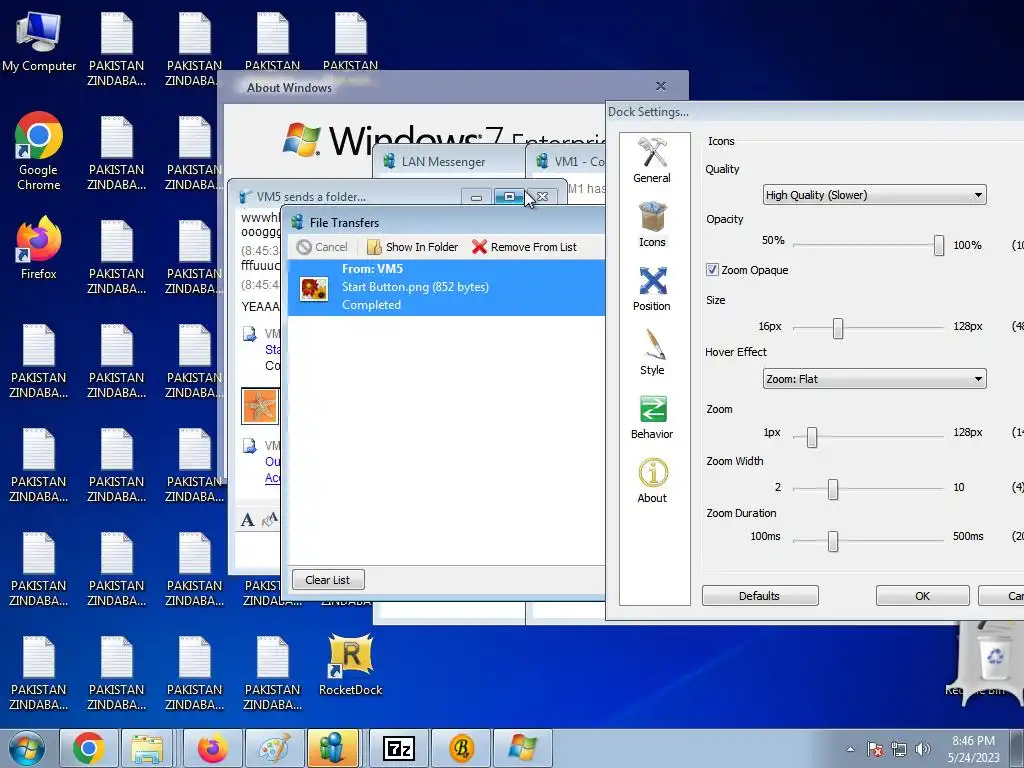Open Windows Explorer from the taskbar
This screenshot has width=1024, height=768.
tap(147, 748)
